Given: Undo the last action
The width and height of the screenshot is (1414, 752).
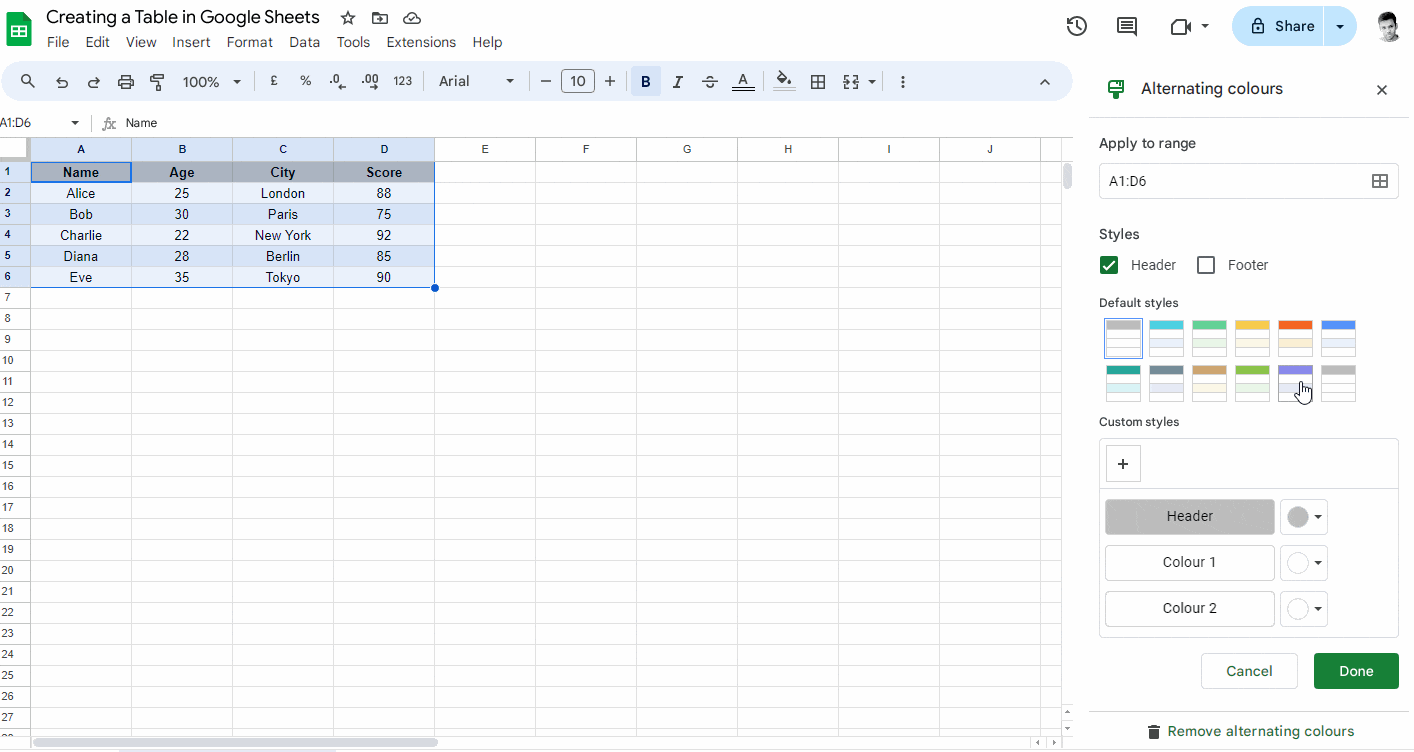Looking at the screenshot, I should [x=61, y=81].
